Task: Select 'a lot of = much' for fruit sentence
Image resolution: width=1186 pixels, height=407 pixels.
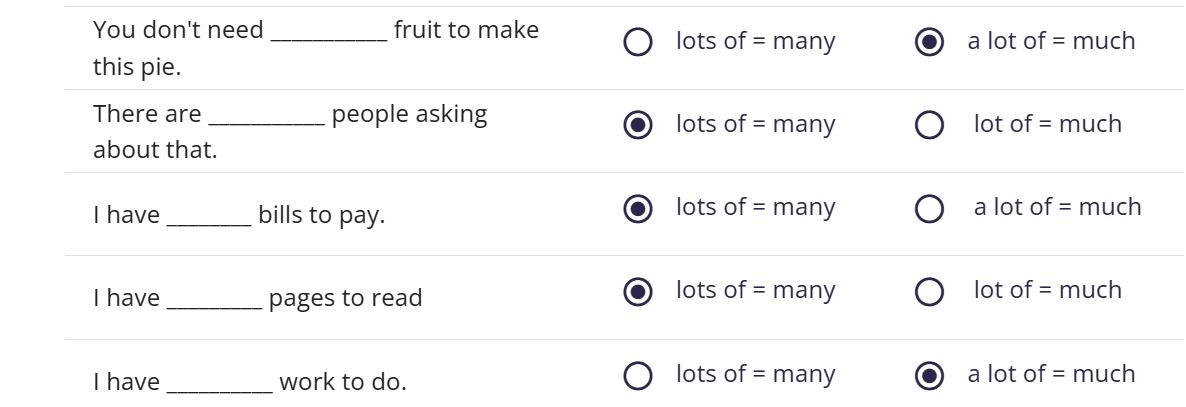Action: coord(929,42)
